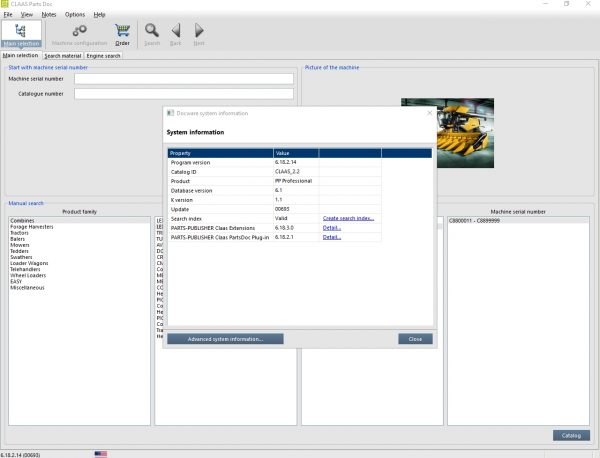The height and width of the screenshot is (458, 600).
Task: Open the File menu
Action: click(x=8, y=15)
